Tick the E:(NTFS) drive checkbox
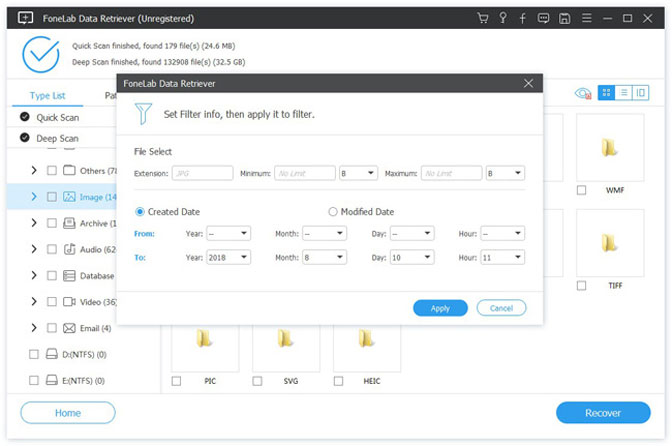Image resolution: width=672 pixels, height=446 pixels. click(x=33, y=380)
